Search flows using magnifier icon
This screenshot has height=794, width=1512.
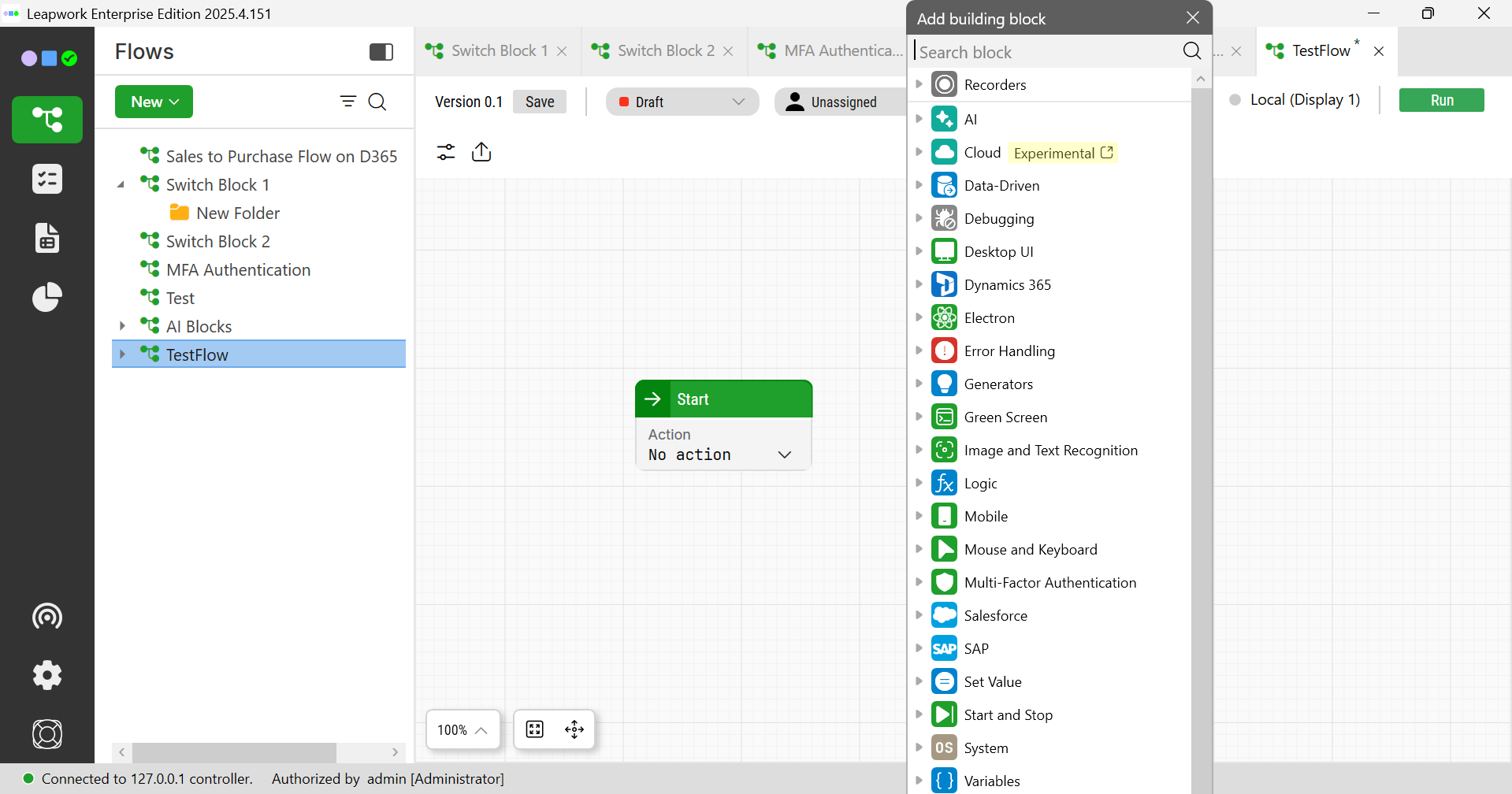[377, 102]
